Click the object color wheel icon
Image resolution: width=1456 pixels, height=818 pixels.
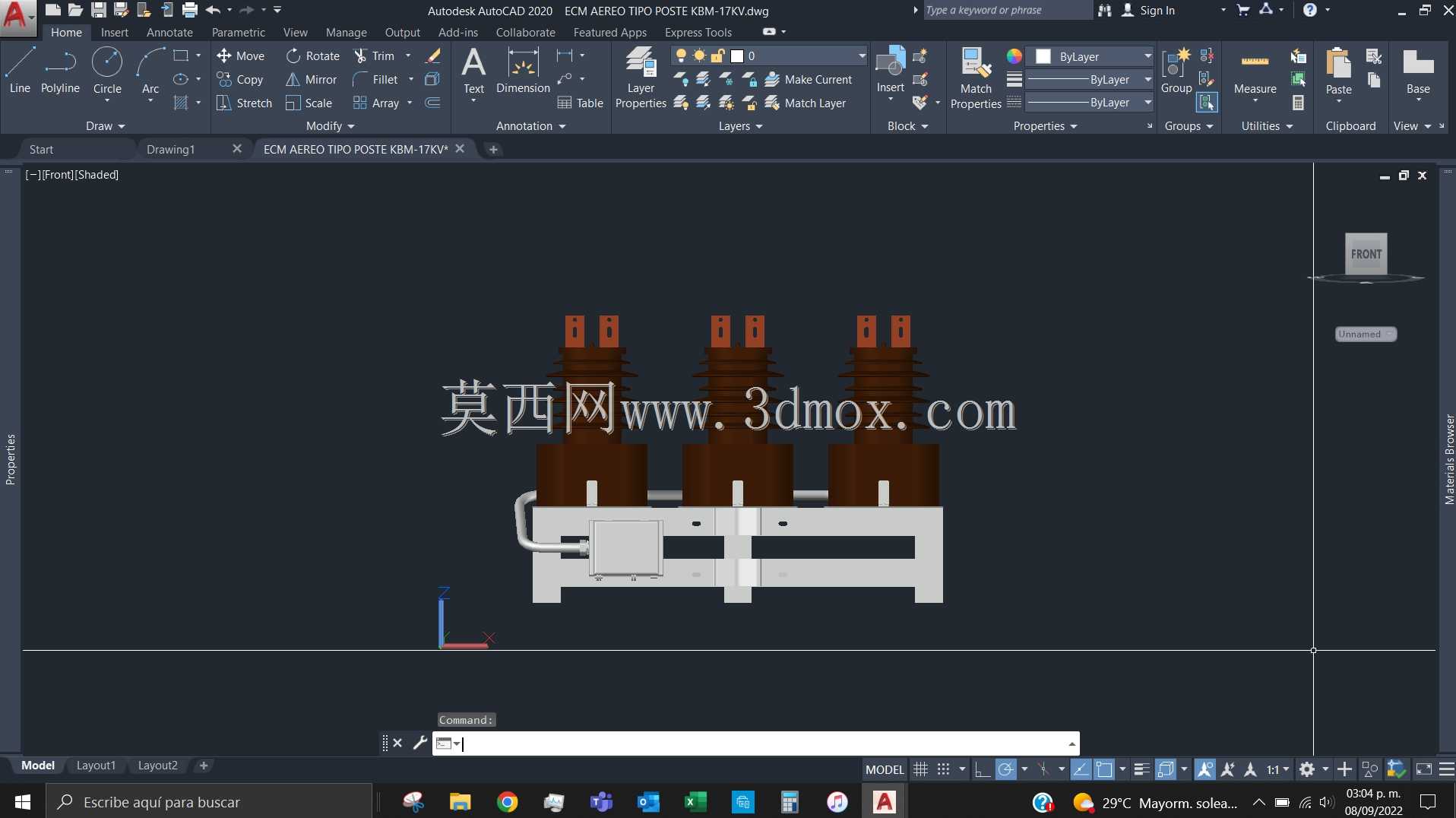click(x=1014, y=56)
